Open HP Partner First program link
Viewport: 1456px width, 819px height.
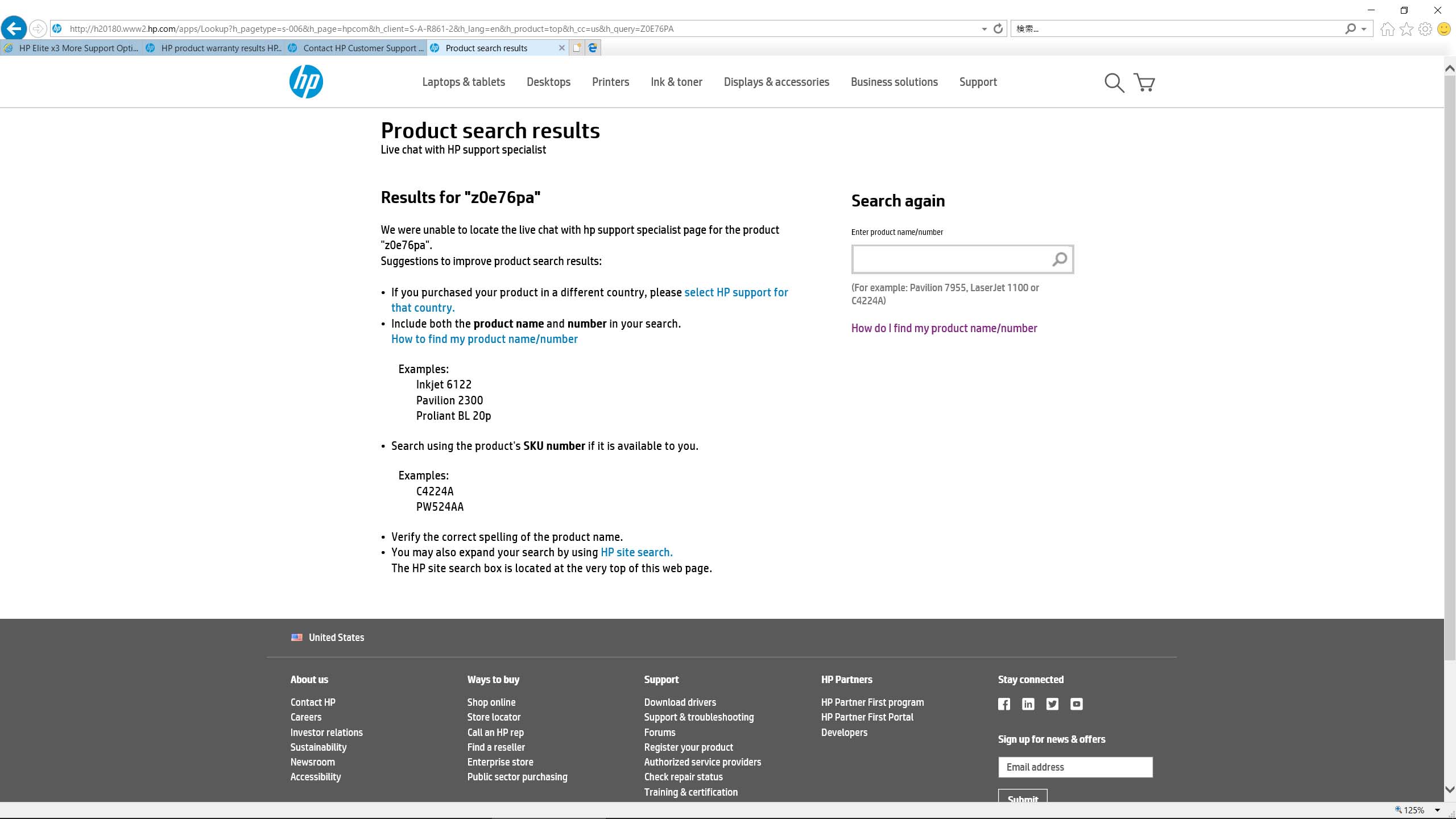(872, 702)
